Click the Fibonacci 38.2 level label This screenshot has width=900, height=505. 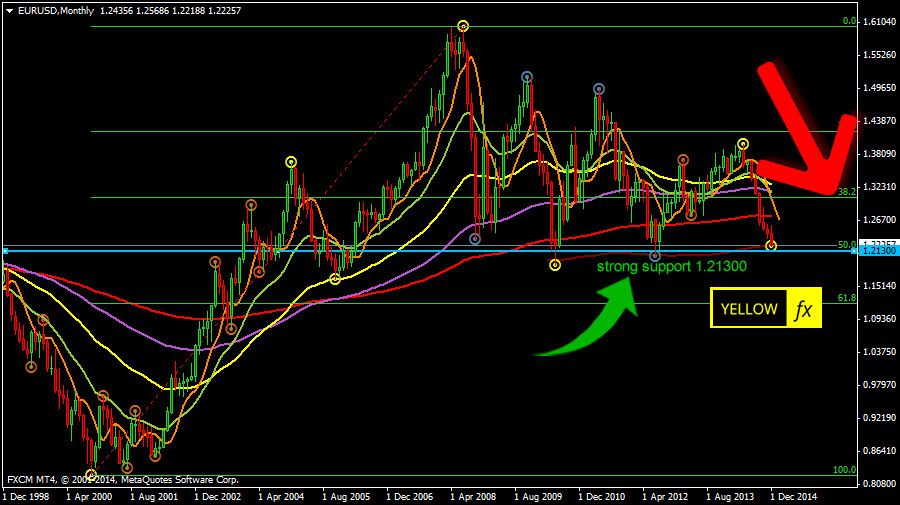coord(846,191)
